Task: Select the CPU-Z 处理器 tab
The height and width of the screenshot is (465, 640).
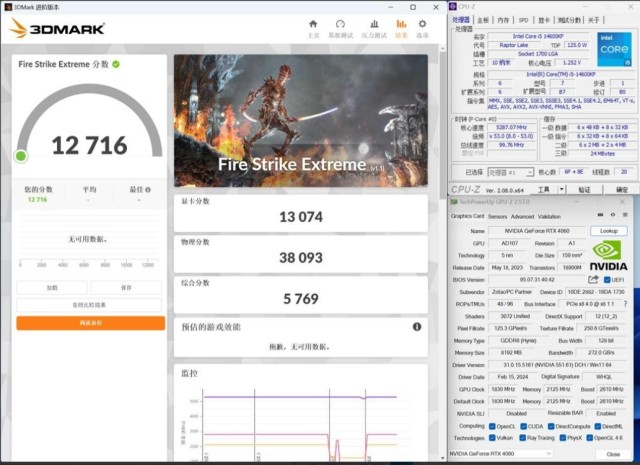Action: point(461,20)
